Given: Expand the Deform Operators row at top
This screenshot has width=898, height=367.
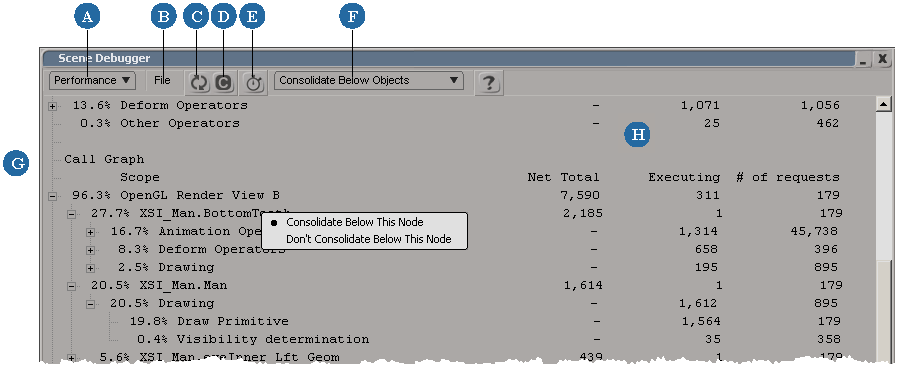Looking at the screenshot, I should coord(53,106).
